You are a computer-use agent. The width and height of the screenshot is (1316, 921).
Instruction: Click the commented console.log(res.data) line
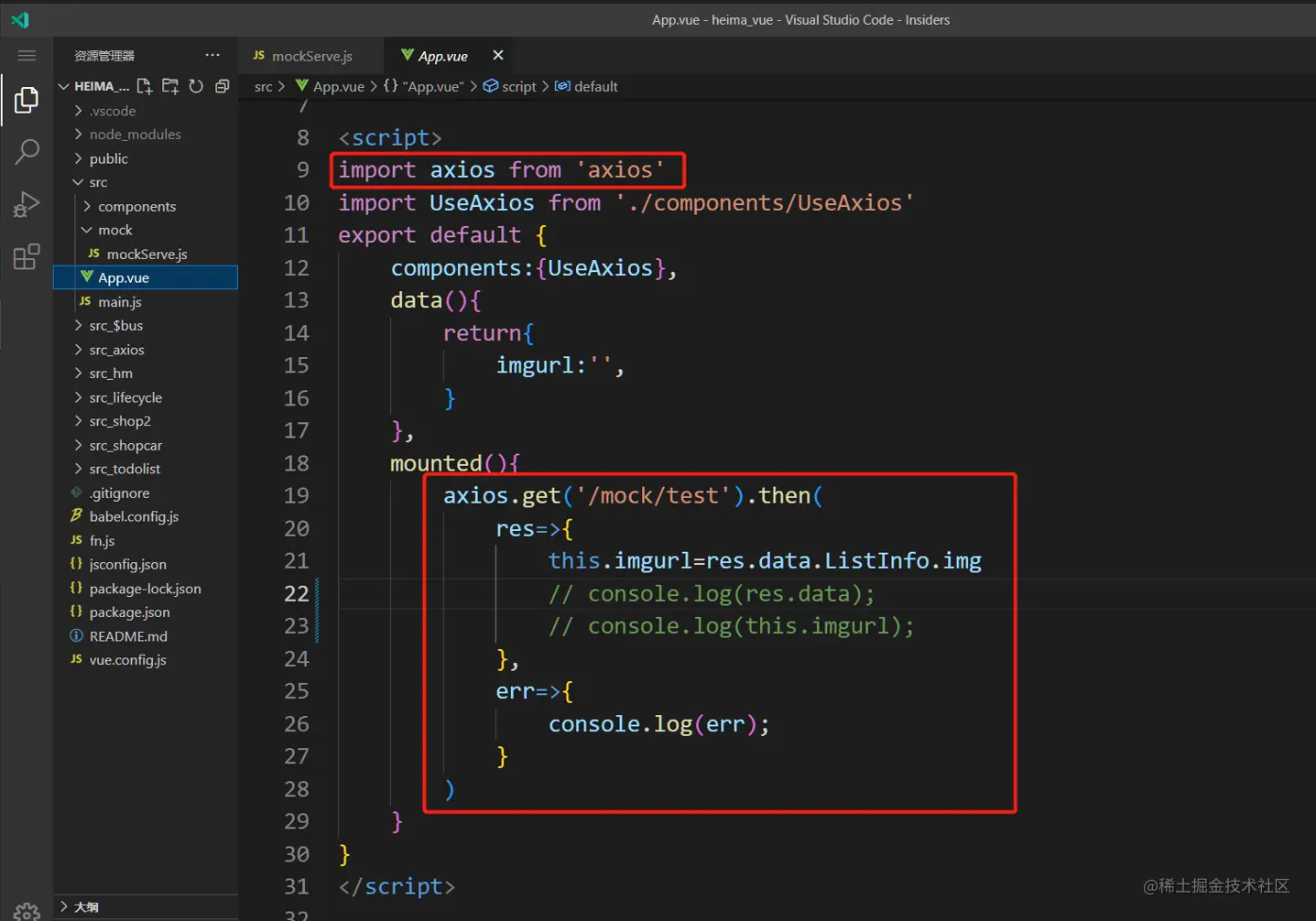(712, 594)
